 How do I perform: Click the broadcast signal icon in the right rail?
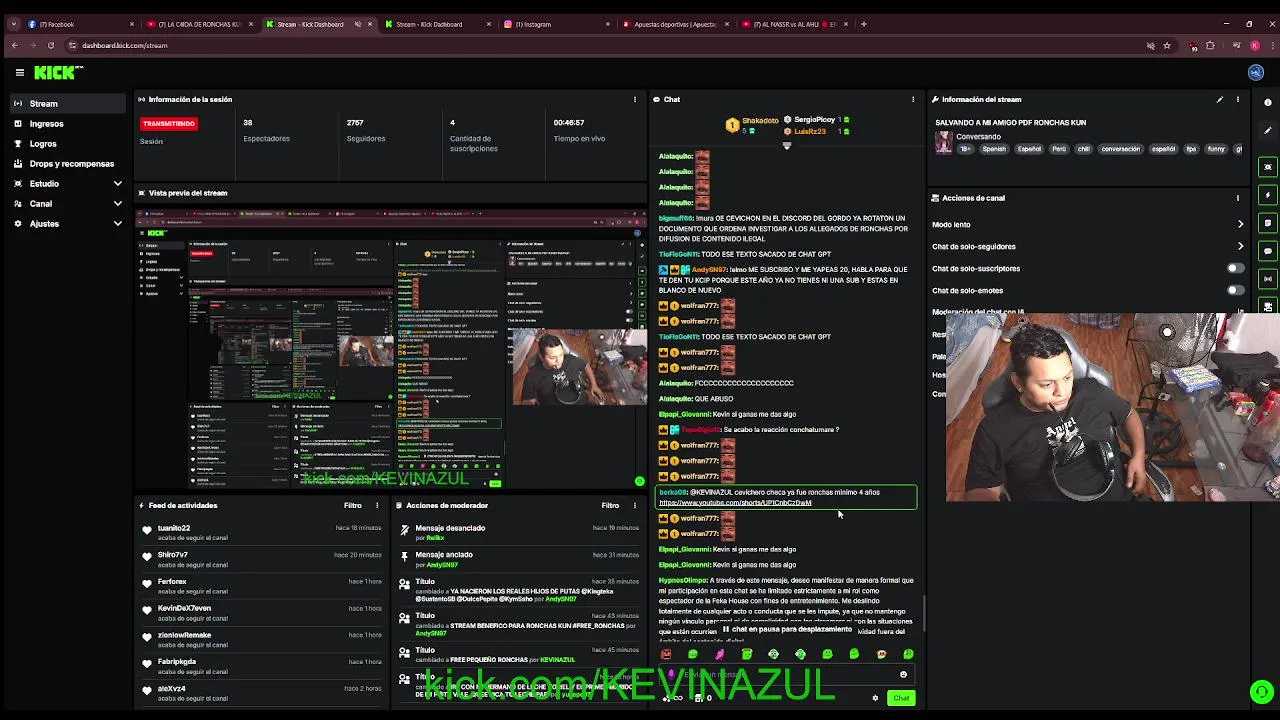[x=1268, y=279]
